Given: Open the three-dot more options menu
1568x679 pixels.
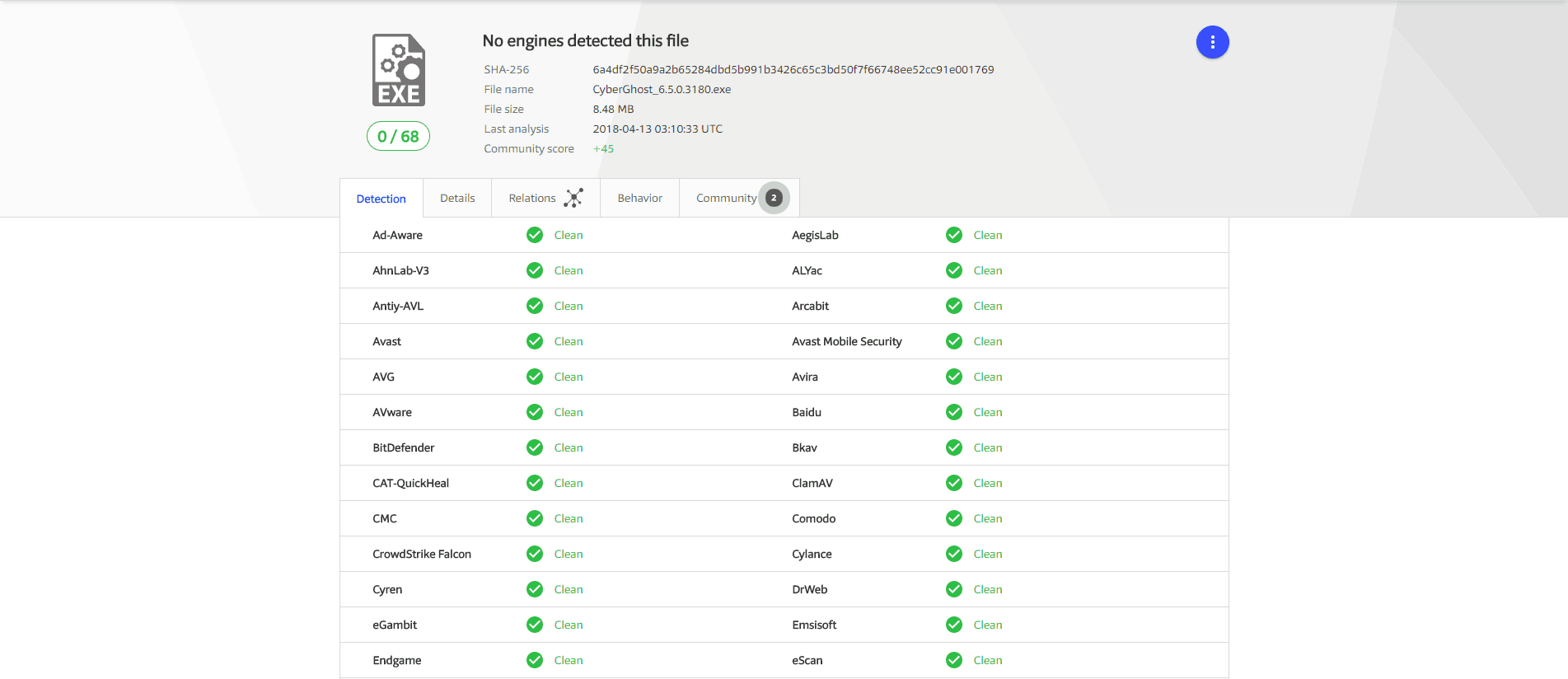Looking at the screenshot, I should click(1212, 42).
